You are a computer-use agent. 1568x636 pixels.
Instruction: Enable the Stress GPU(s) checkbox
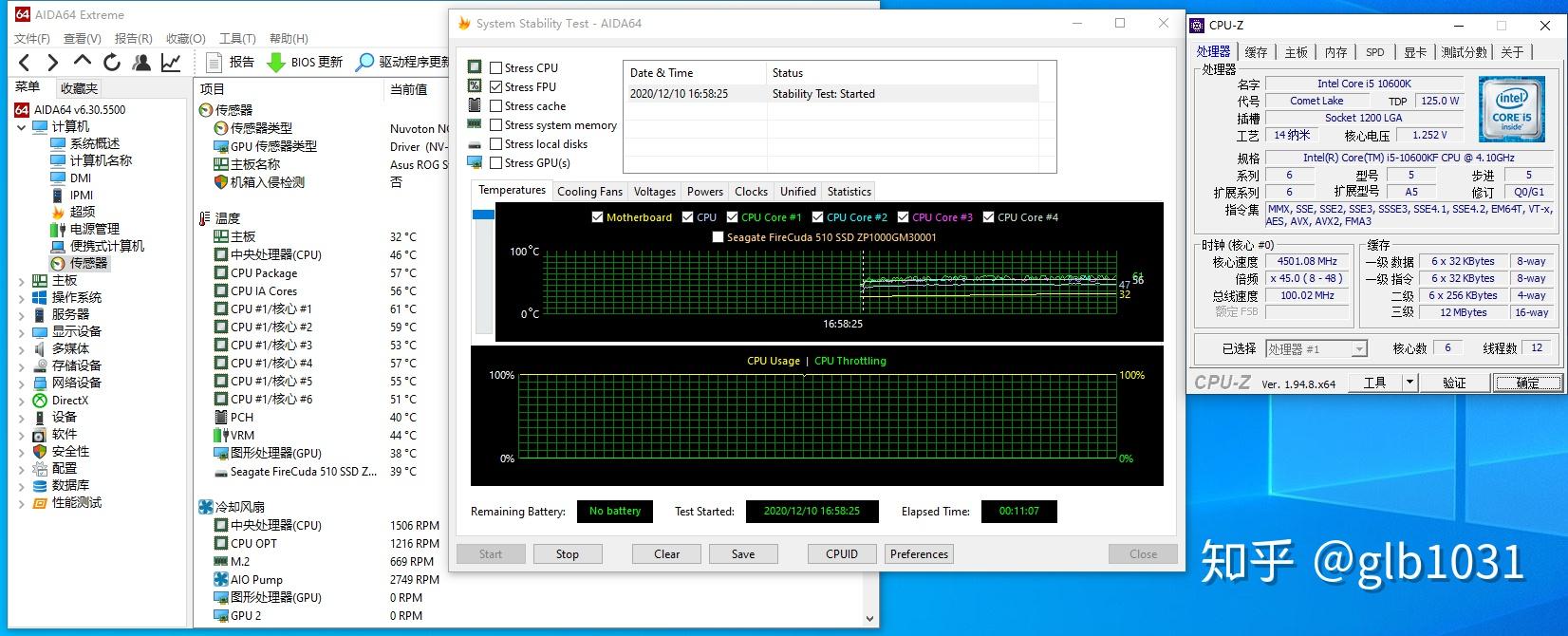click(495, 162)
